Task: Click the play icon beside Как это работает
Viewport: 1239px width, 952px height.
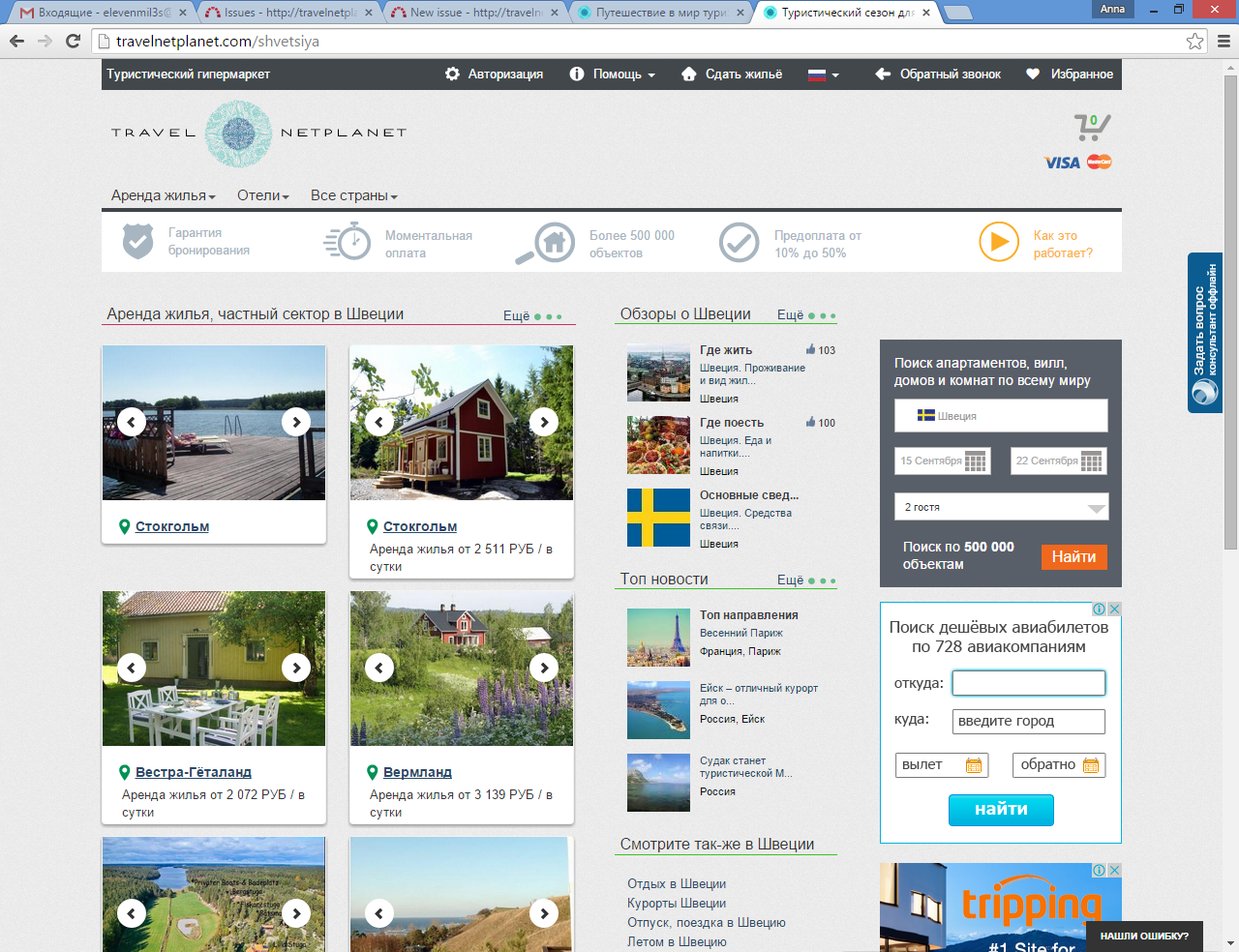Action: 998,242
